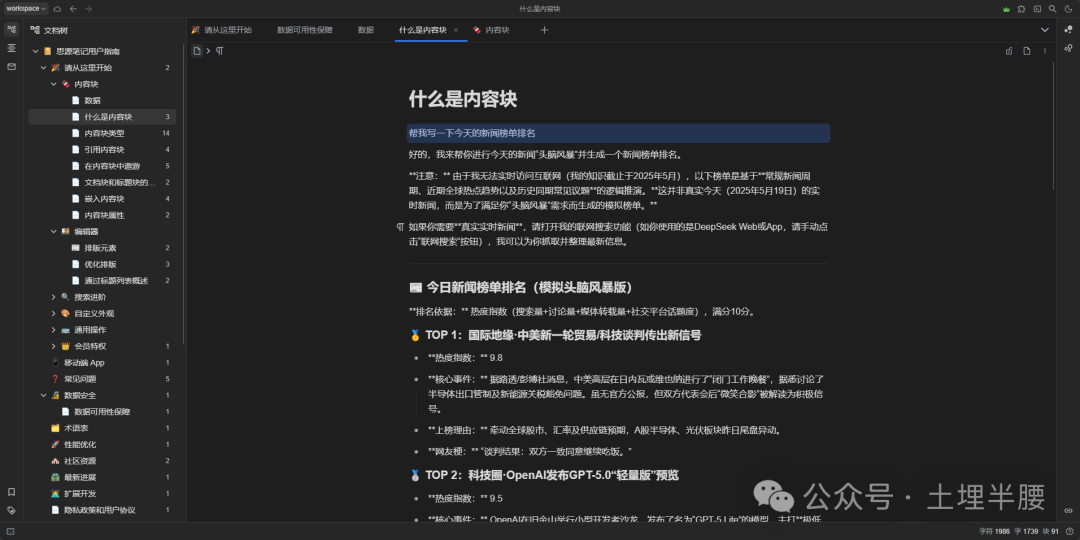Click the export preview page icon

point(1027,51)
